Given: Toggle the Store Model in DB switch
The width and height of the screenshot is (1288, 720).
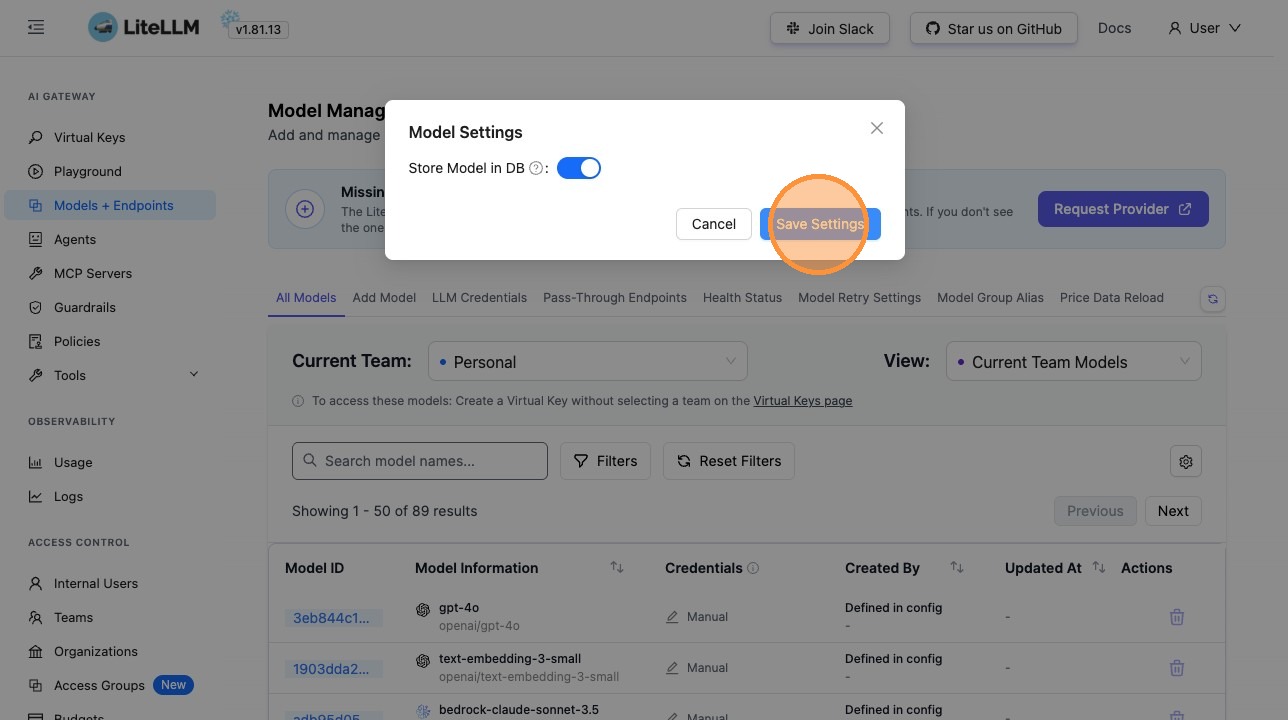Looking at the screenshot, I should [579, 168].
